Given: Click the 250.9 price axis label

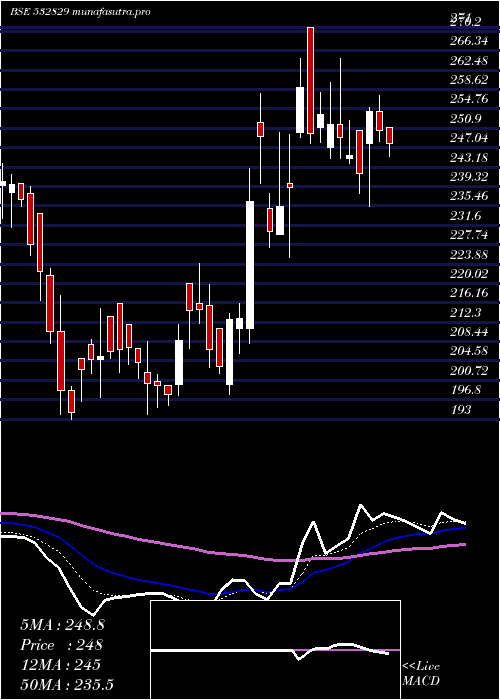Looking at the screenshot, I should coord(465,119).
